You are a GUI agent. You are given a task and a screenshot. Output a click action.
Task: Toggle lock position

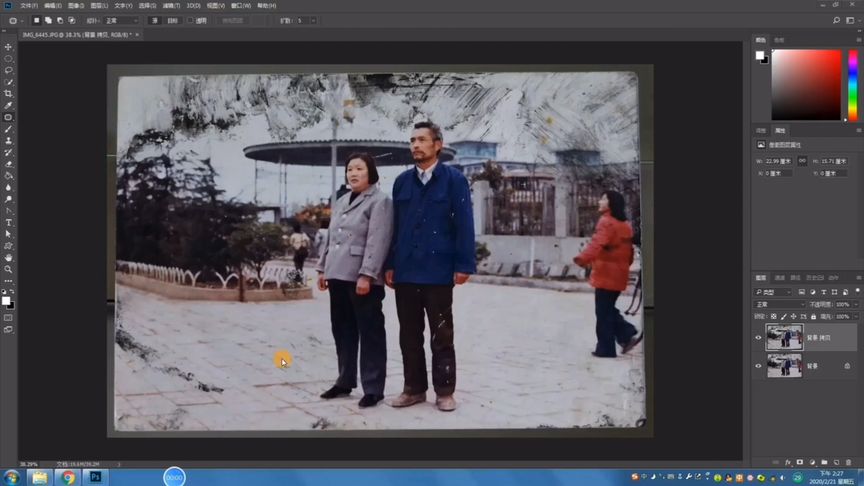[793, 317]
